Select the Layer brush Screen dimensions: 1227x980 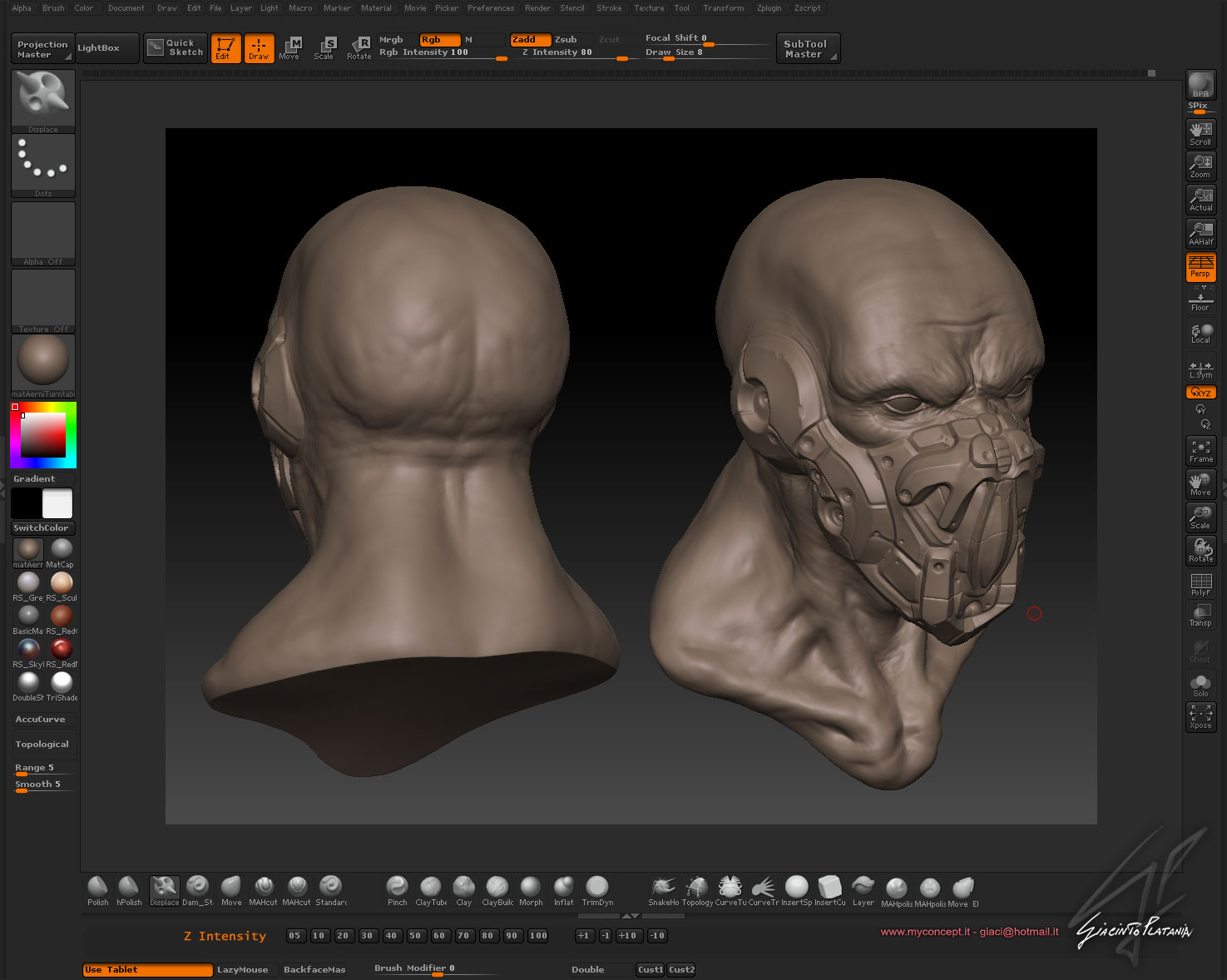click(863, 890)
